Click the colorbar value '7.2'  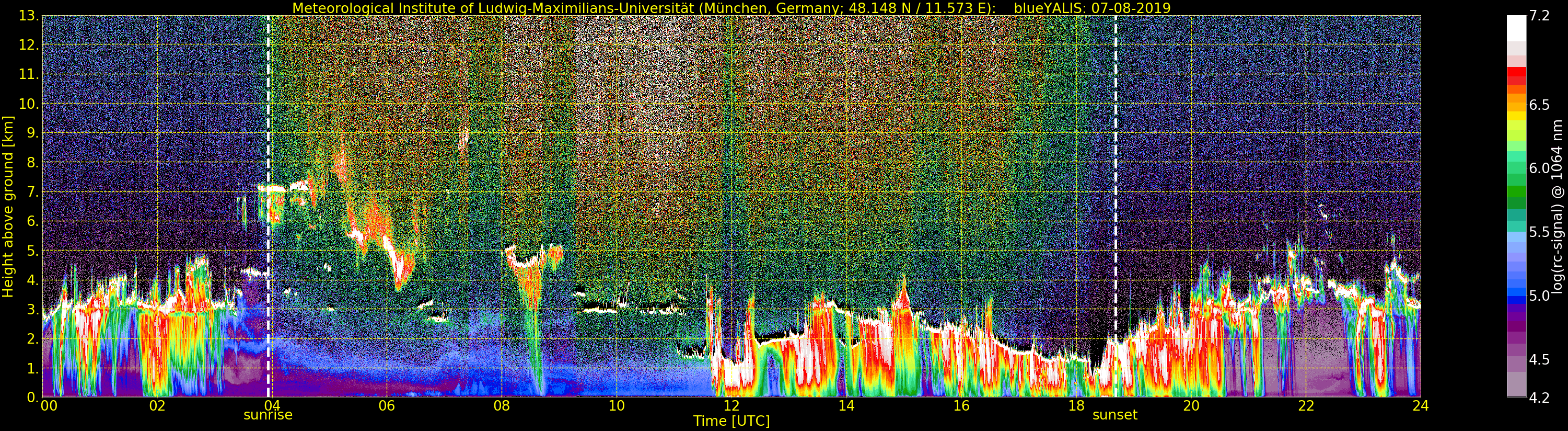pyautogui.click(x=1540, y=16)
